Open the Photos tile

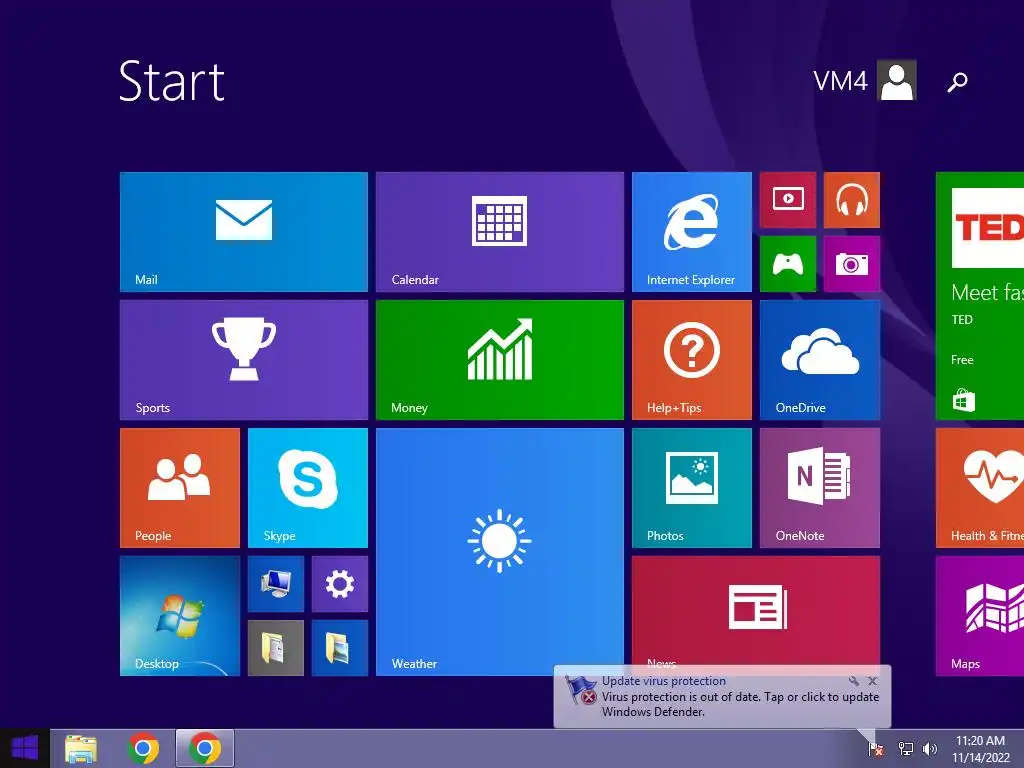pyautogui.click(x=692, y=488)
